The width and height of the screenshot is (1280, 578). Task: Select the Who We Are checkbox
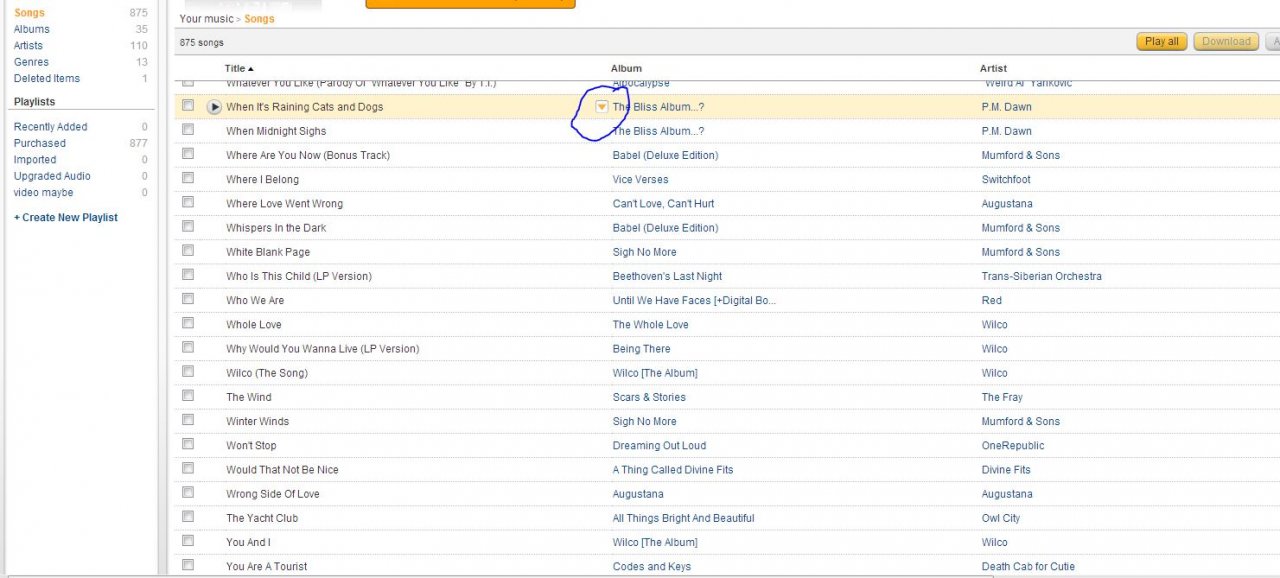(x=188, y=299)
